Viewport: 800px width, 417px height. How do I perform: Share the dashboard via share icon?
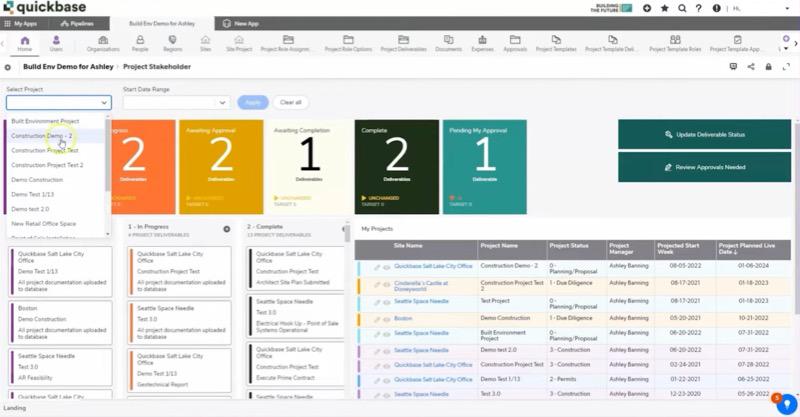751,66
